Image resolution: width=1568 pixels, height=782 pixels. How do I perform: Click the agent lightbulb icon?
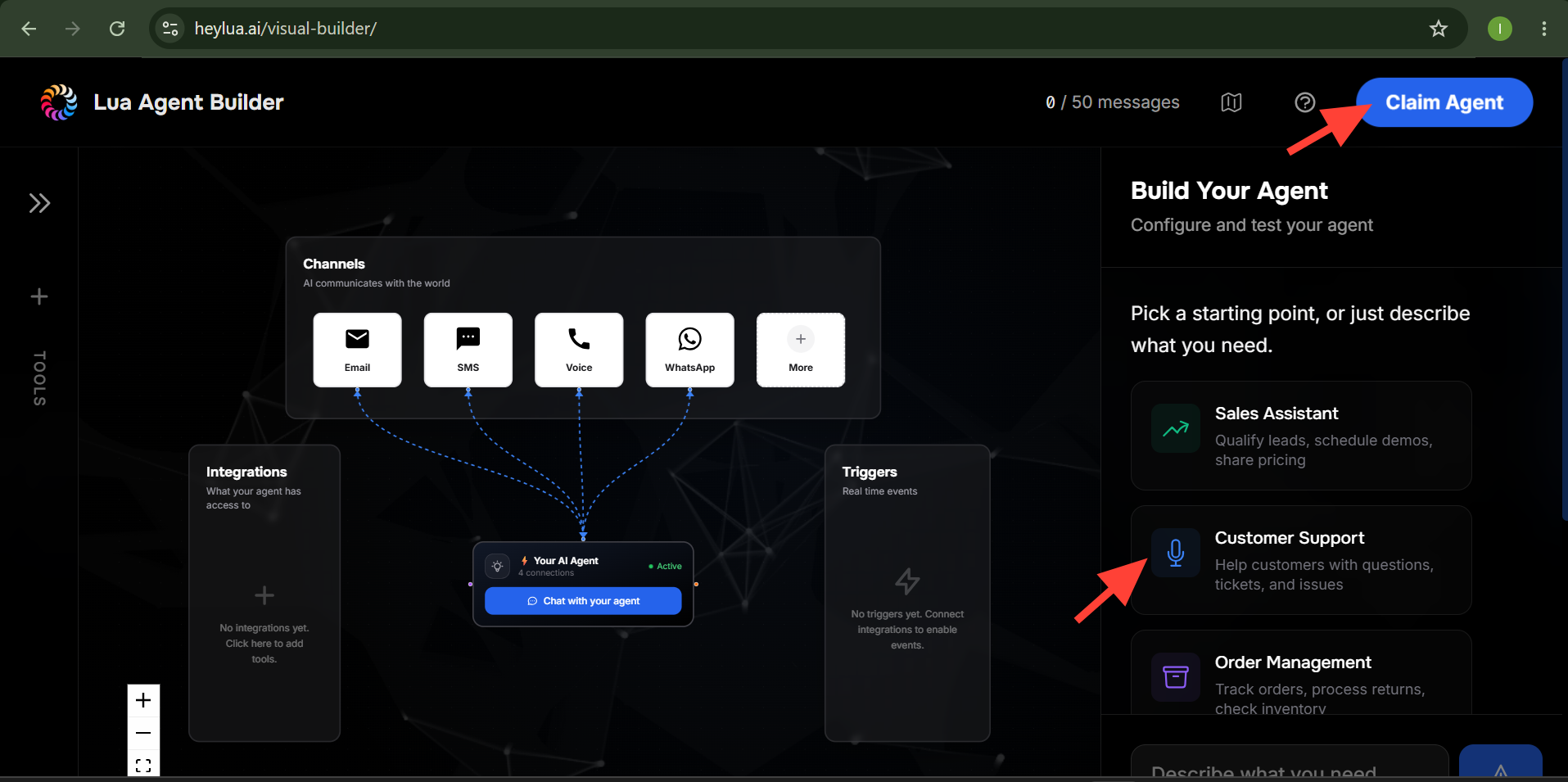[497, 567]
